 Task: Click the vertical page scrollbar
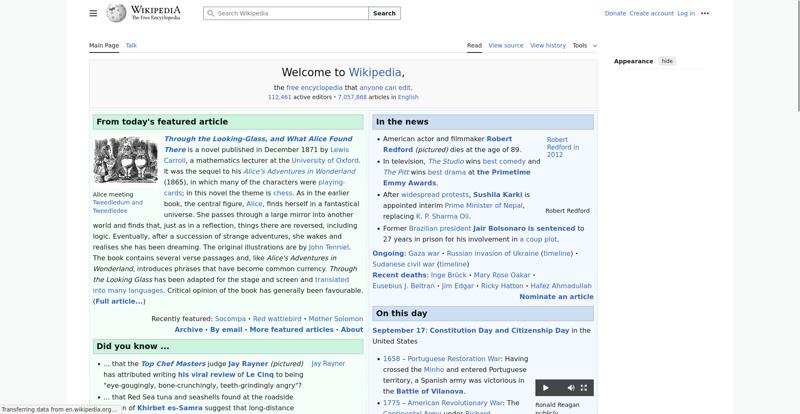tap(798, 56)
